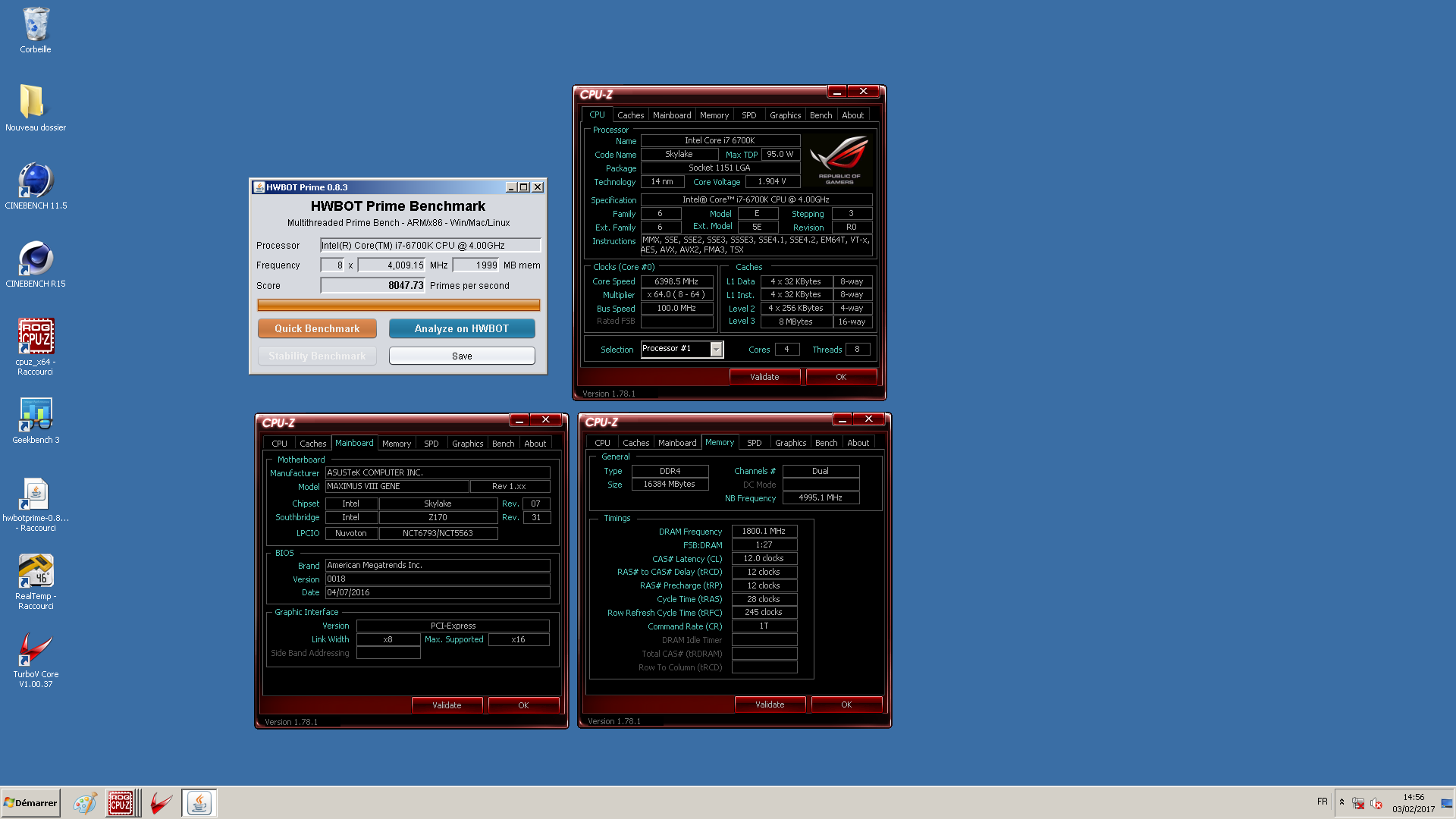Viewport: 1456px width, 819px height.
Task: Click the FR language indicator
Action: 1323,802
